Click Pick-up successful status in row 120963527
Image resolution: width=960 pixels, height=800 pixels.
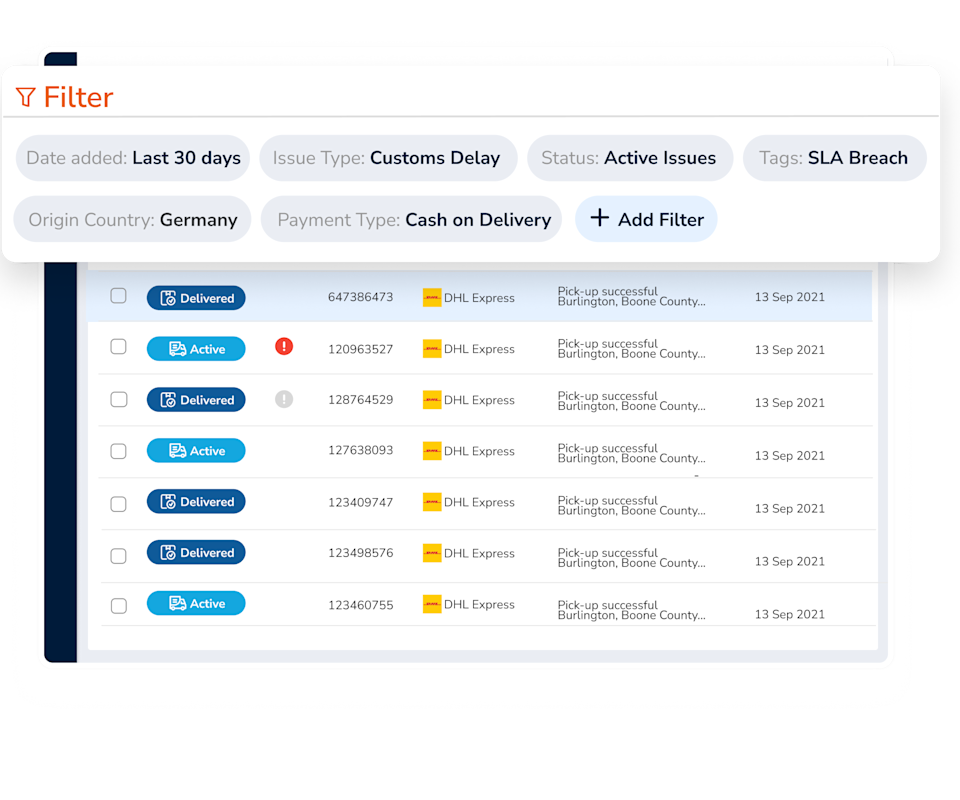[607, 343]
